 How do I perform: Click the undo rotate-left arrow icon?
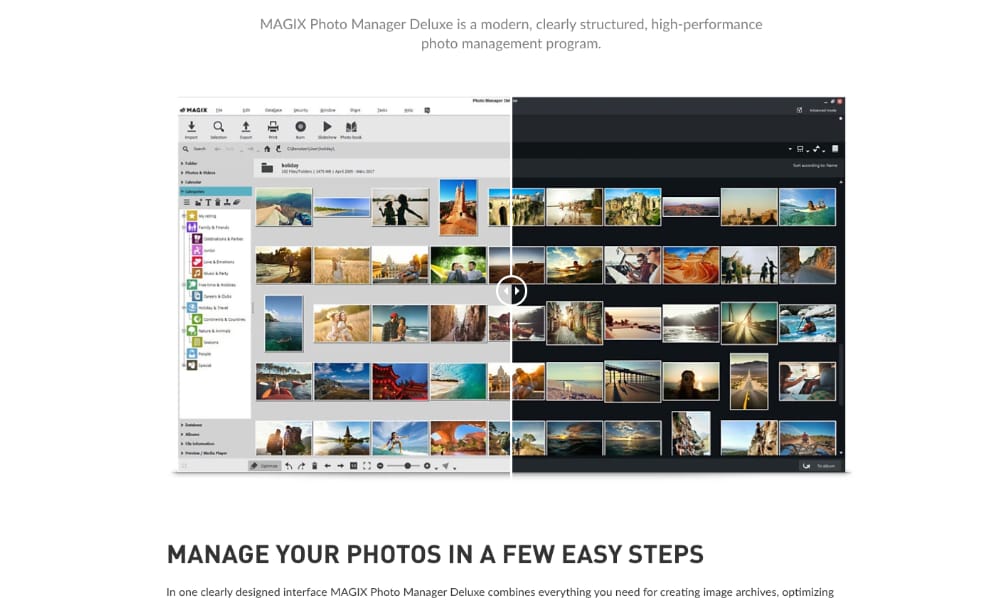click(288, 466)
